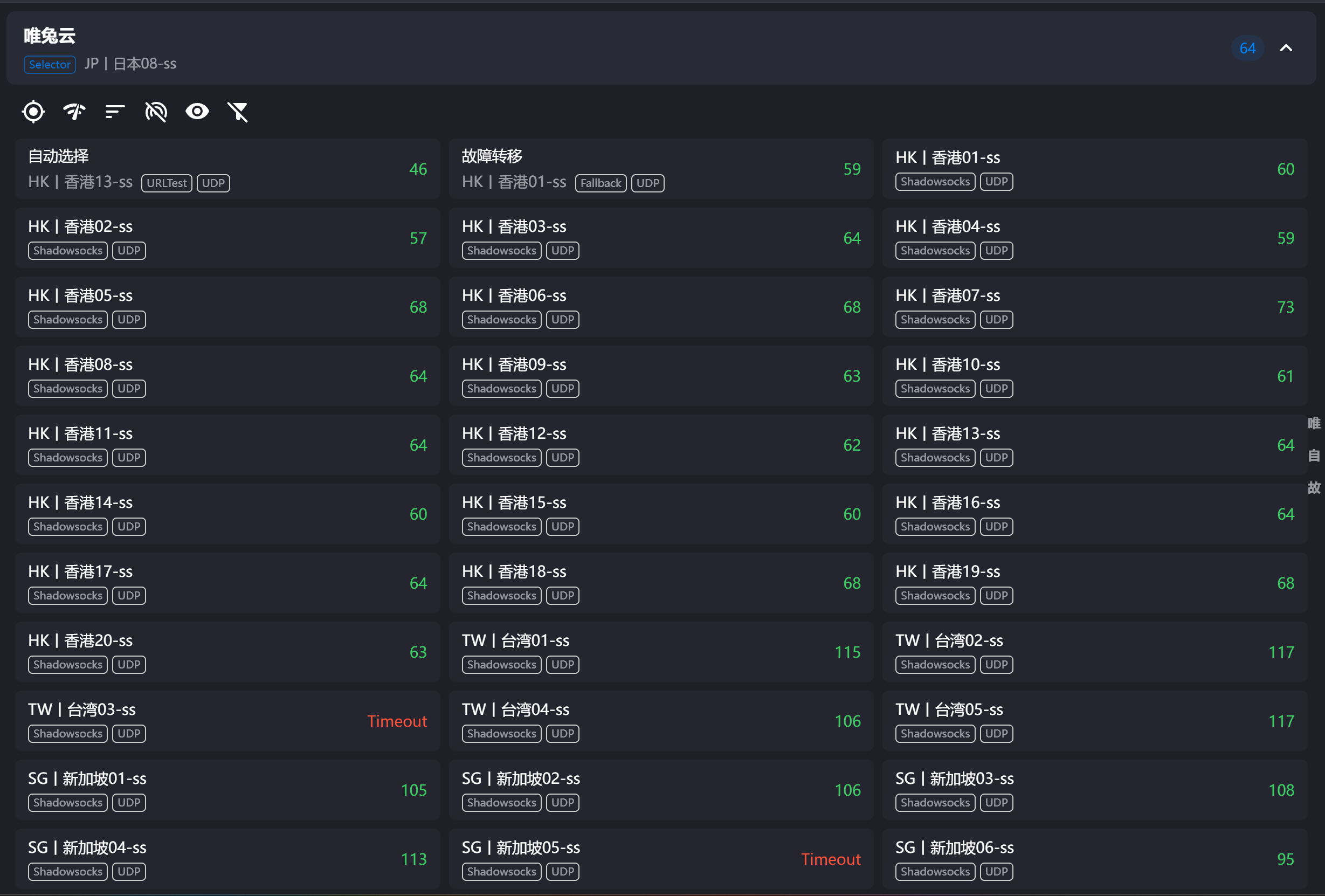Run the delay test wifi icon

coord(74,112)
